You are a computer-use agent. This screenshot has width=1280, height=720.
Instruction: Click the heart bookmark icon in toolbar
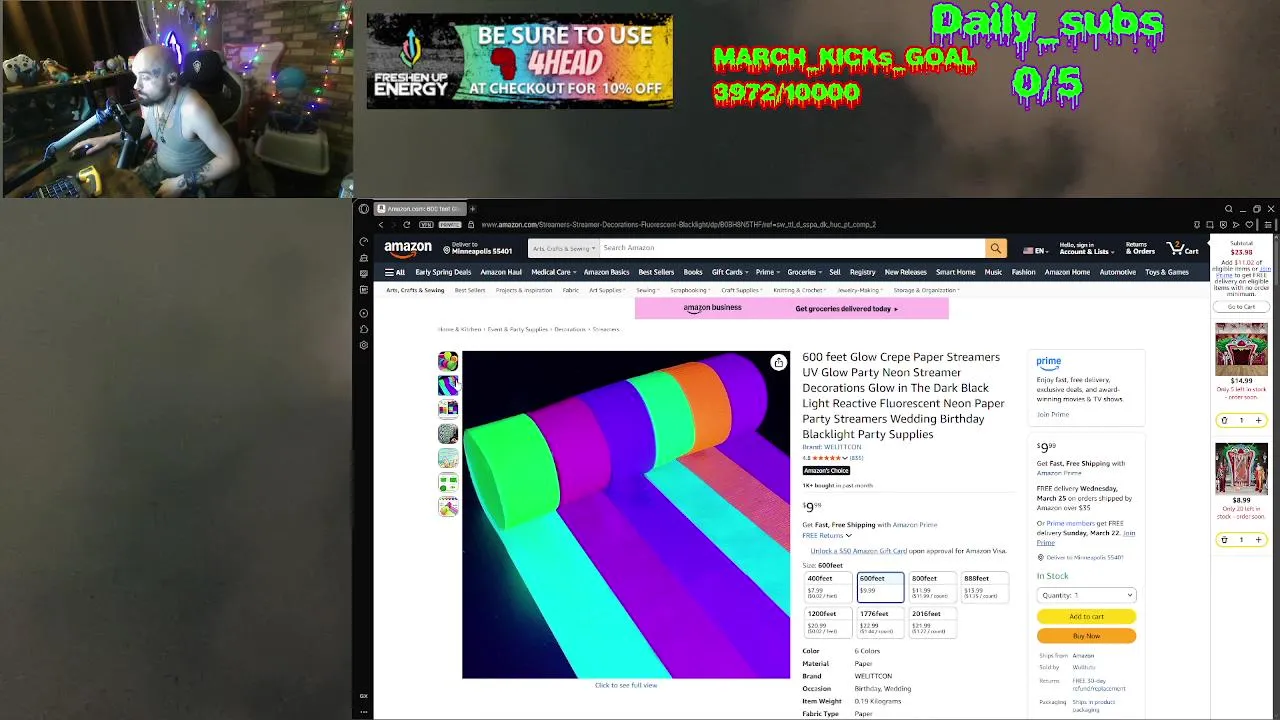(1249, 224)
